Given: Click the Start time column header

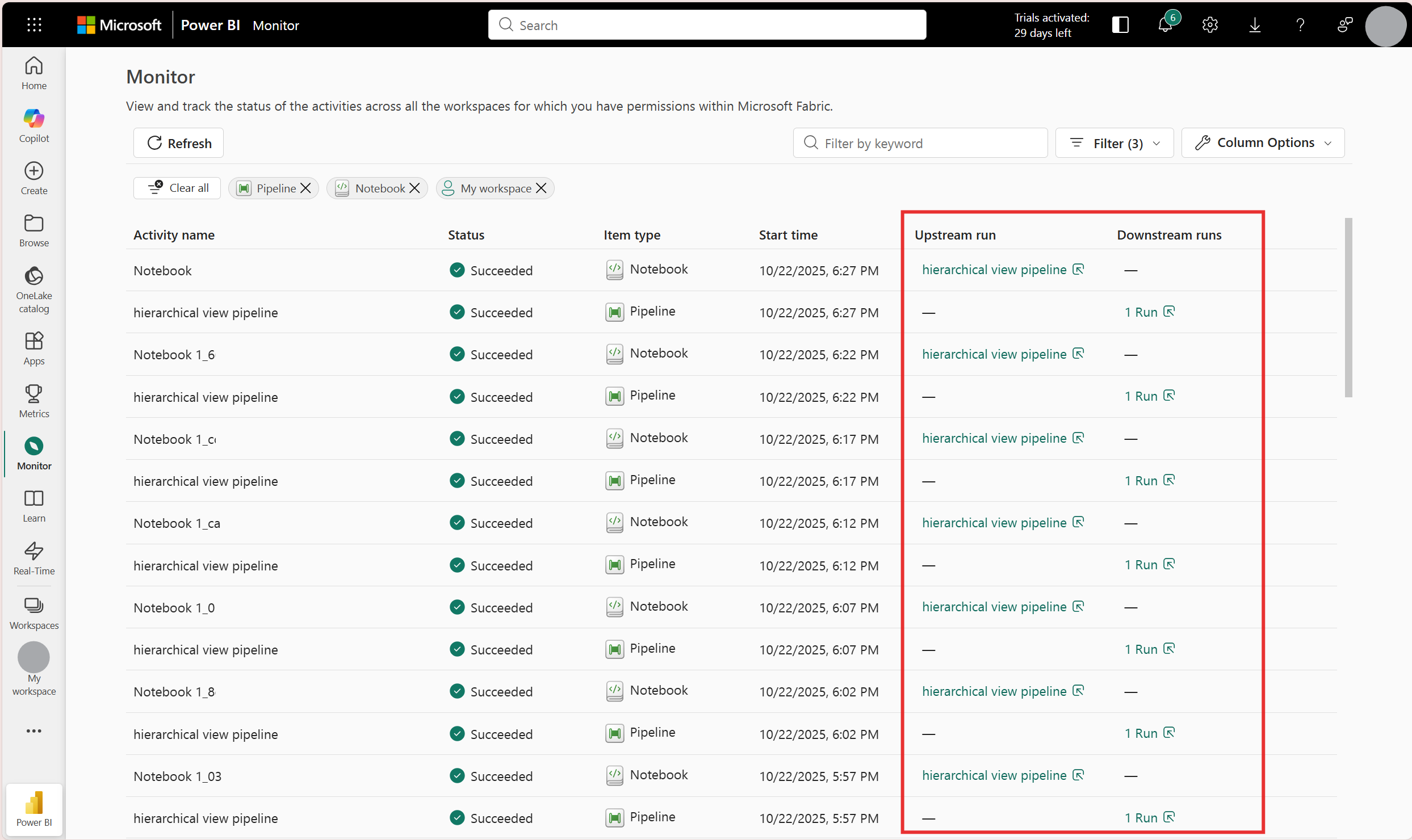Looking at the screenshot, I should click(x=788, y=235).
